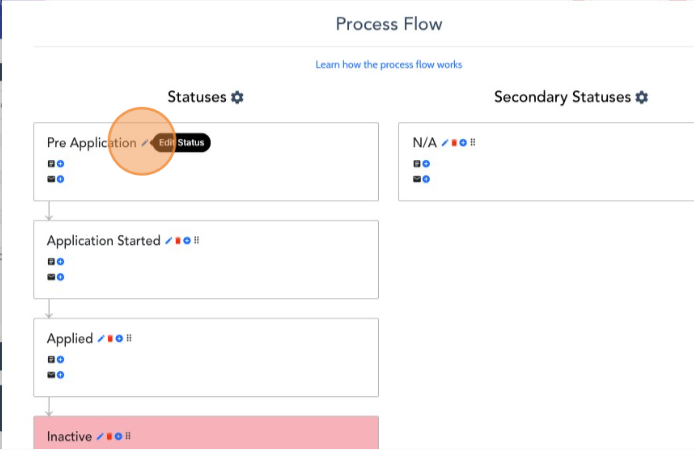Add a note to the N/A secondary status

426,163
